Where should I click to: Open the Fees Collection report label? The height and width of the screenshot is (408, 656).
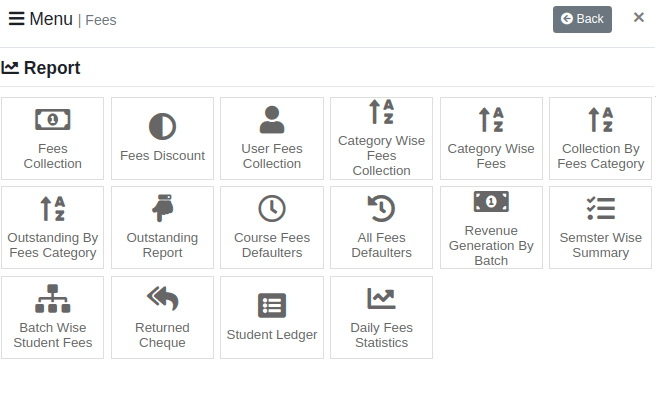pos(53,156)
